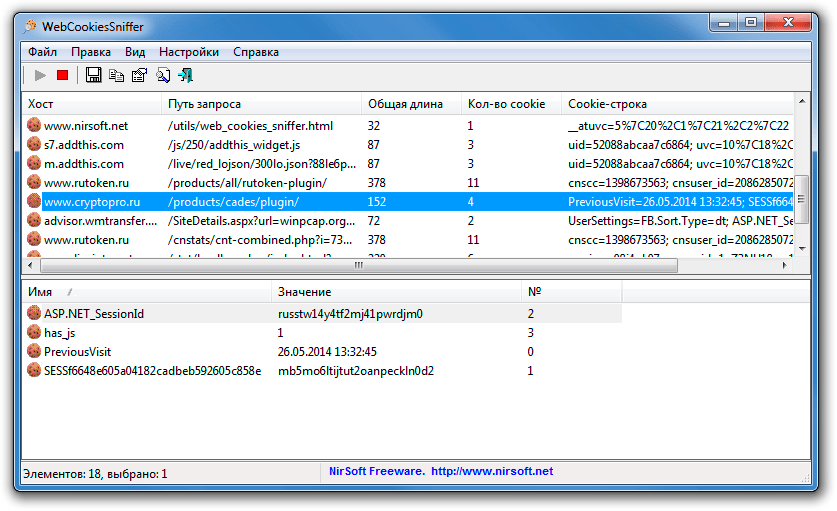Open the Правка menu
This screenshot has height=511, width=837.
click(91, 52)
